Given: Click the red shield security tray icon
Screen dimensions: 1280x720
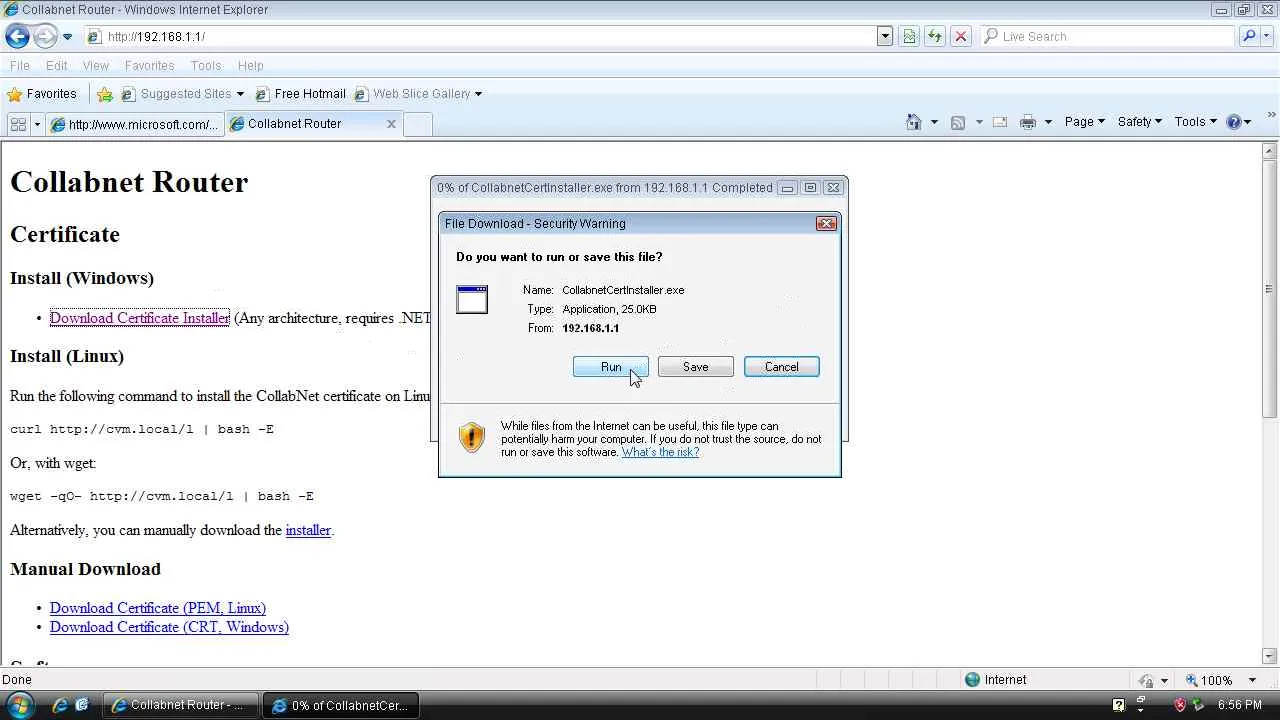Looking at the screenshot, I should [1180, 705].
